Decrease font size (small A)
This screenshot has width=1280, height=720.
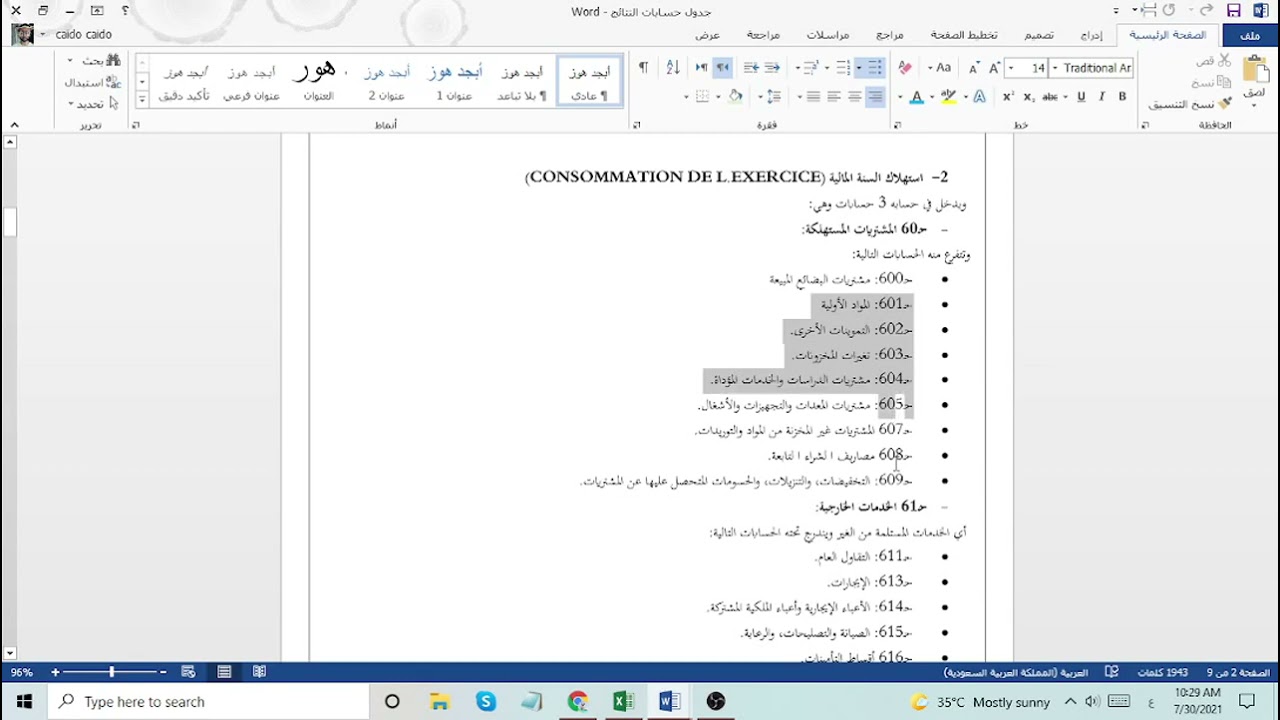coord(974,68)
